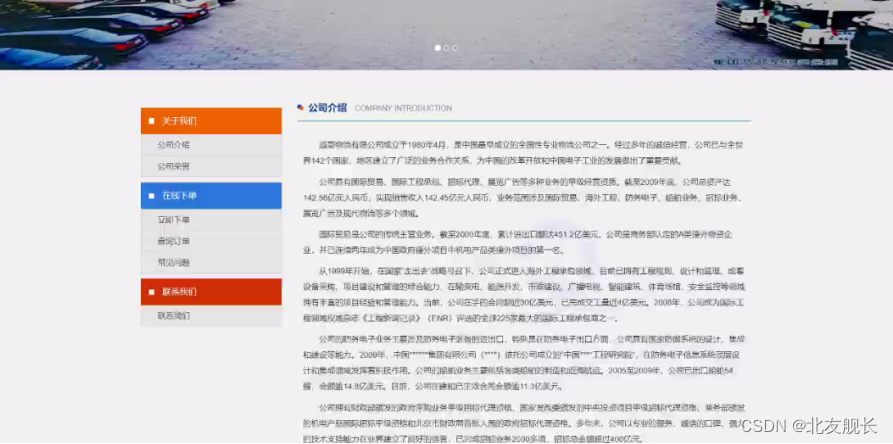Viewport: 893px width, 444px height.
Task: Click the 公司介绍 page heading
Action: pos(327,108)
